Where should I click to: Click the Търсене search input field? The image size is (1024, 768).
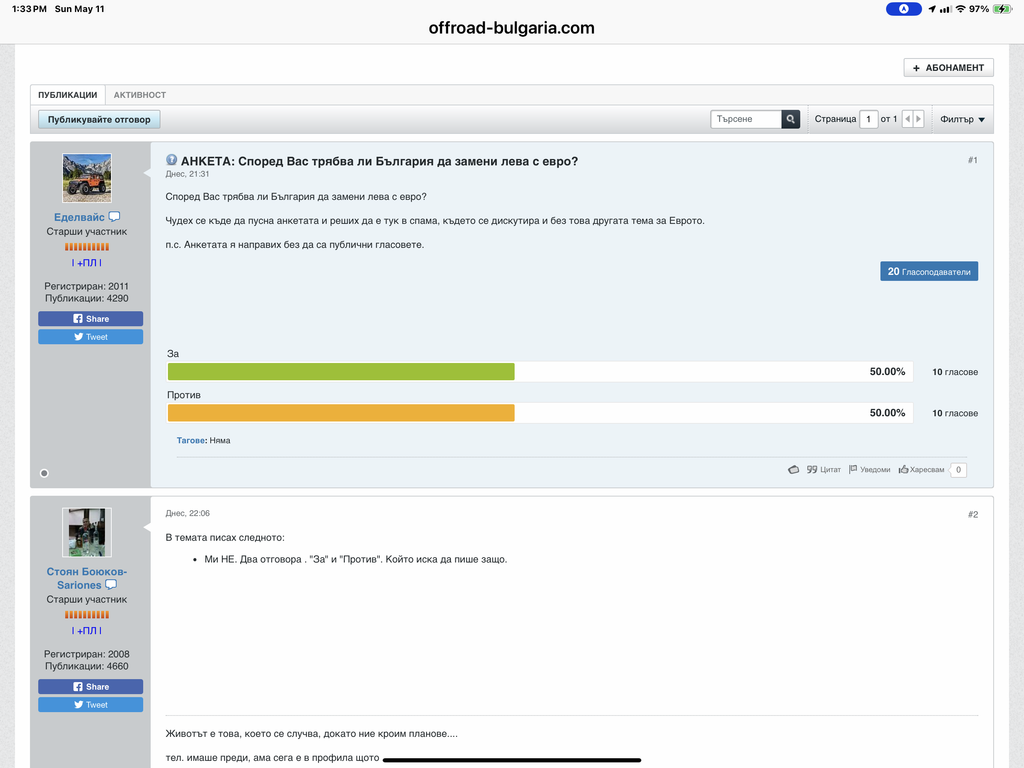pyautogui.click(x=746, y=119)
